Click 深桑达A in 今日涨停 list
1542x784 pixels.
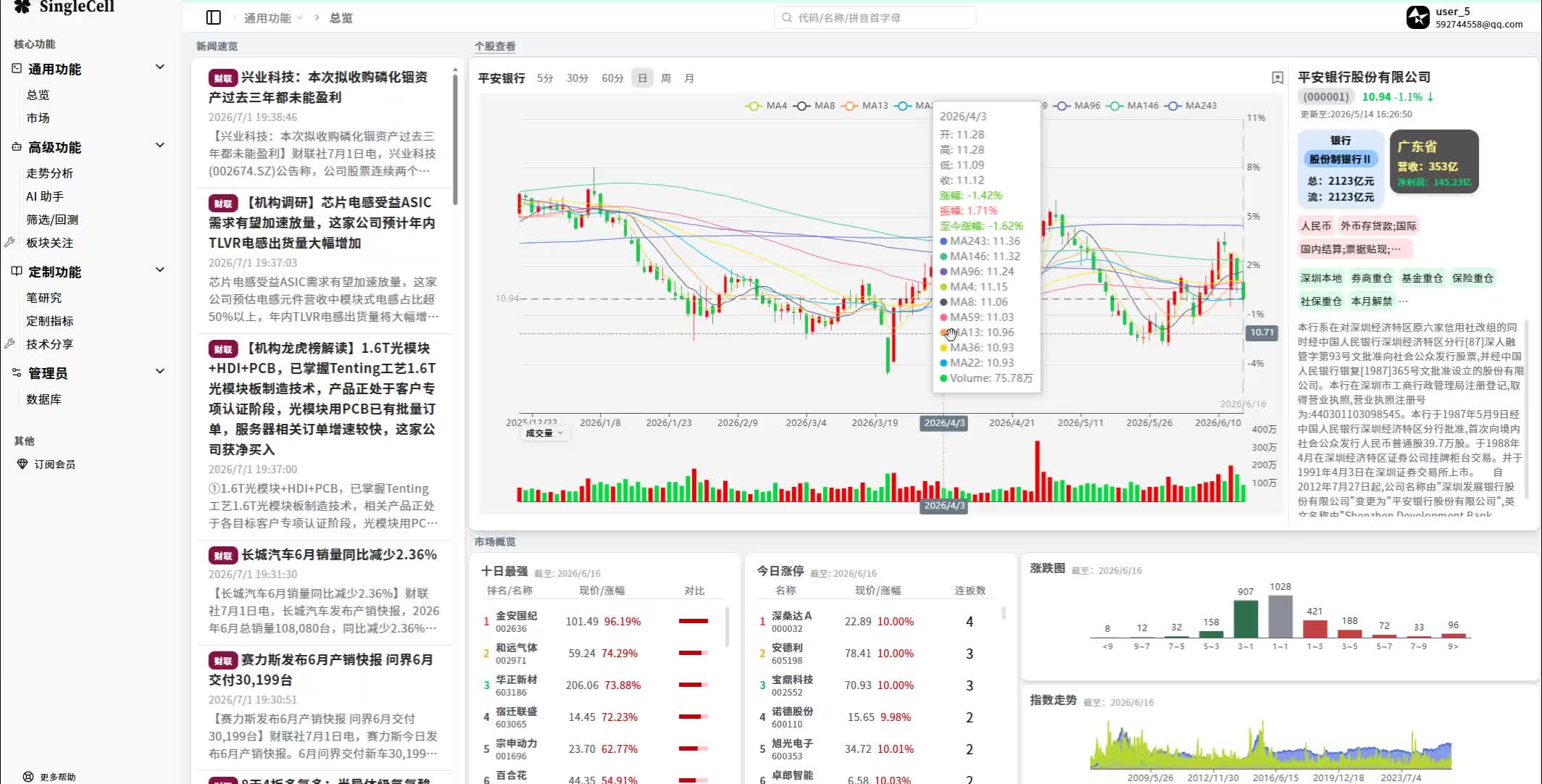coord(791,615)
